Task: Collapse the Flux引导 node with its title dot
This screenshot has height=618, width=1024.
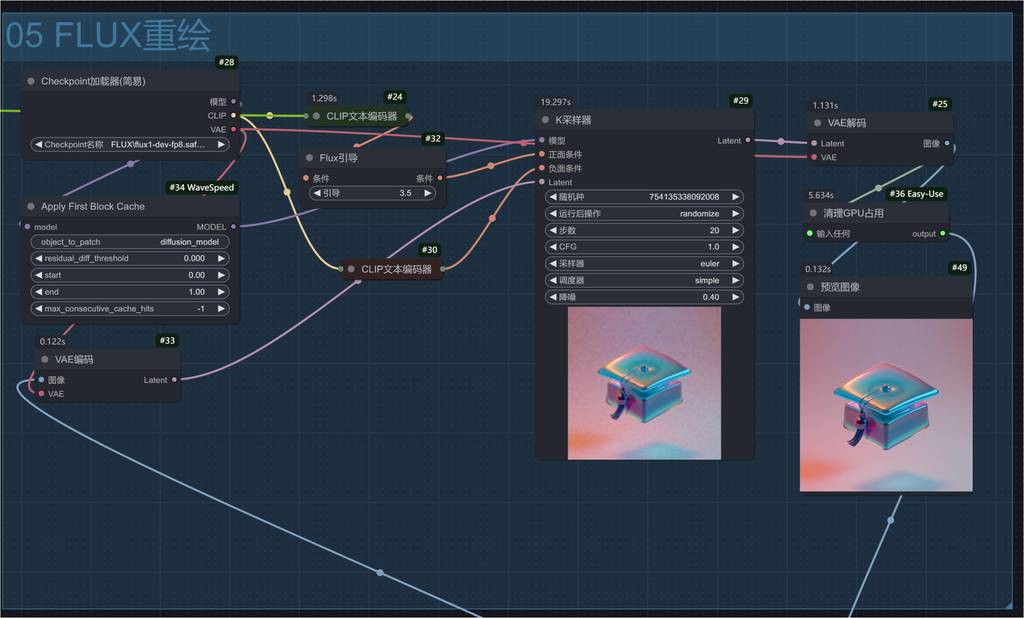Action: pyautogui.click(x=309, y=158)
